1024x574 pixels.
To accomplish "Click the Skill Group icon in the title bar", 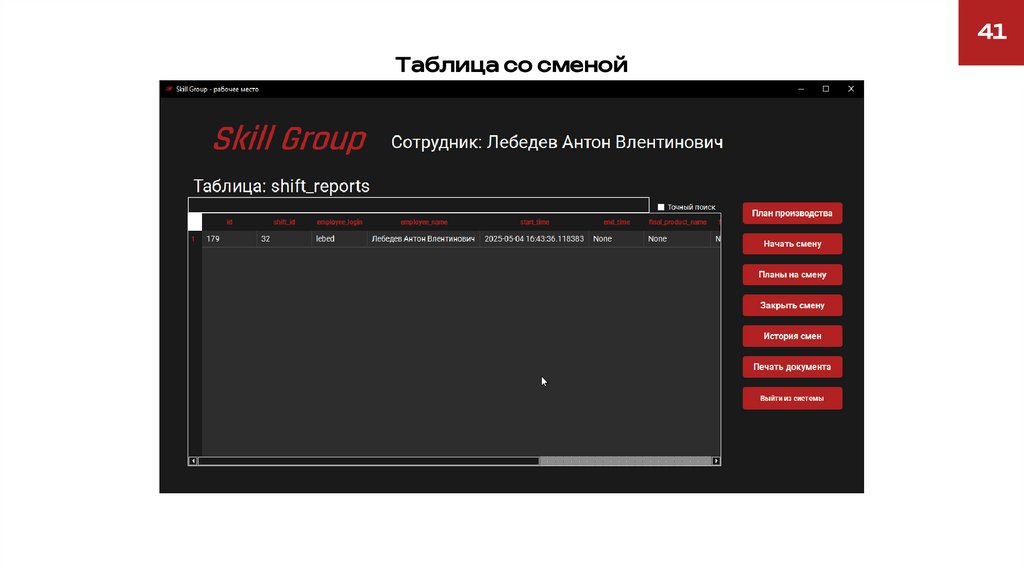I will 169,89.
